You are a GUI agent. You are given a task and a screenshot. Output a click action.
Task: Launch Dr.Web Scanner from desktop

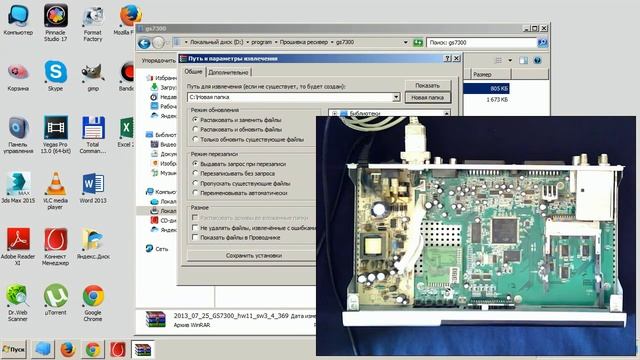(x=18, y=303)
